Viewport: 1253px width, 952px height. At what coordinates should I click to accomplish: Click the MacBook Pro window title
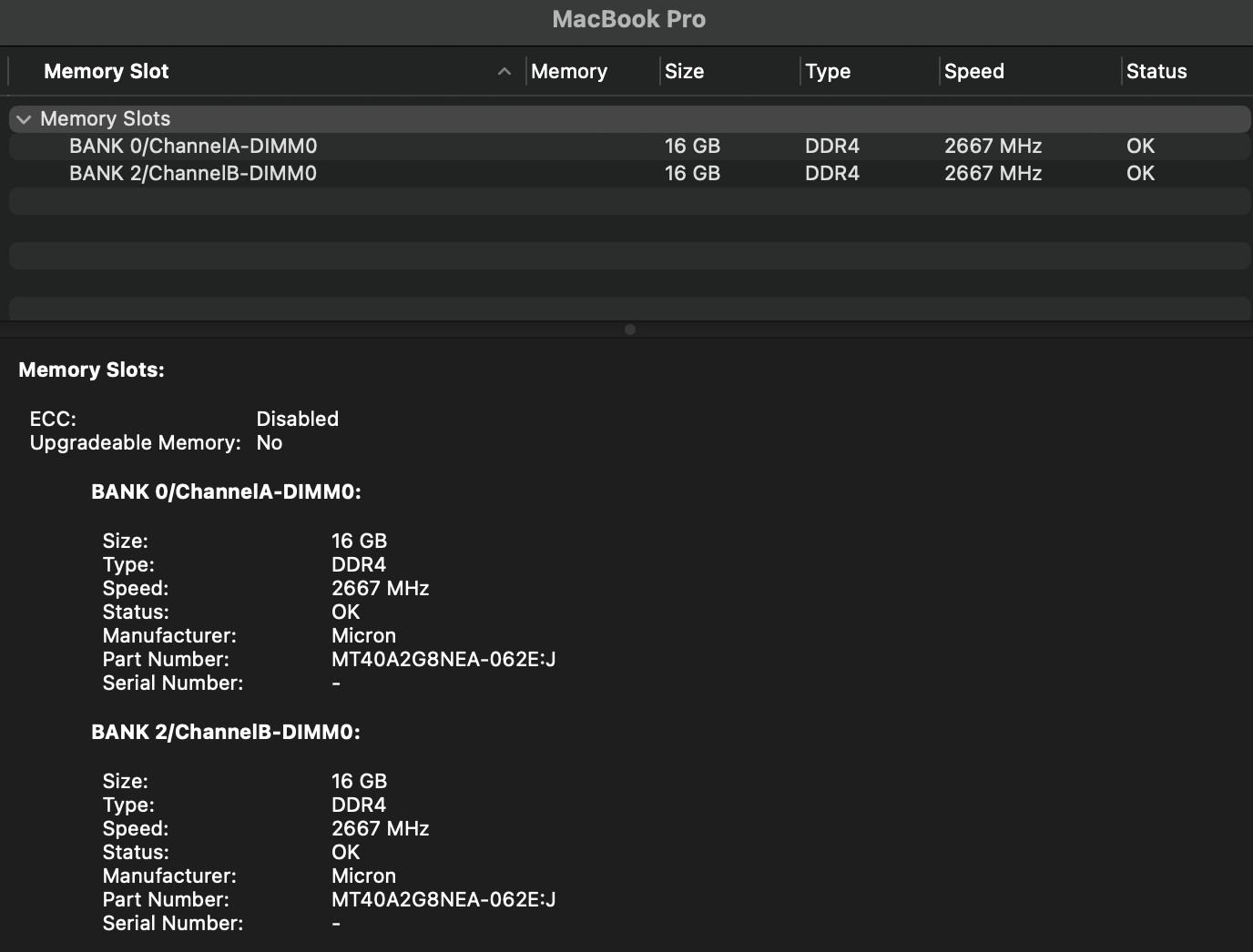tap(629, 19)
